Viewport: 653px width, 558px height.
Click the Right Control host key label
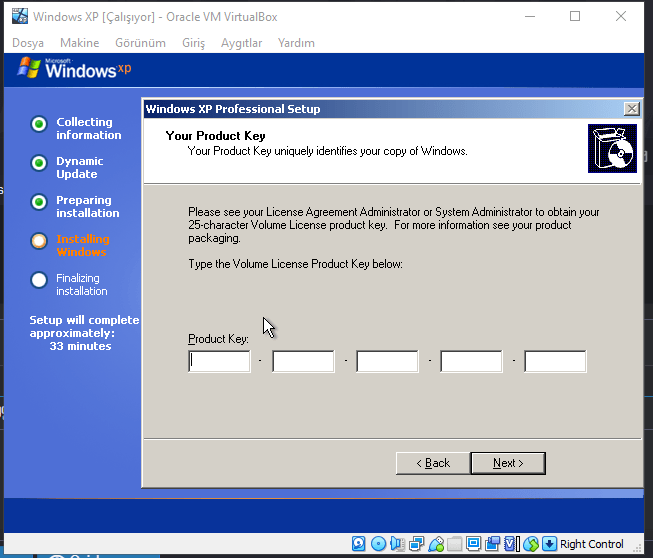pos(591,544)
